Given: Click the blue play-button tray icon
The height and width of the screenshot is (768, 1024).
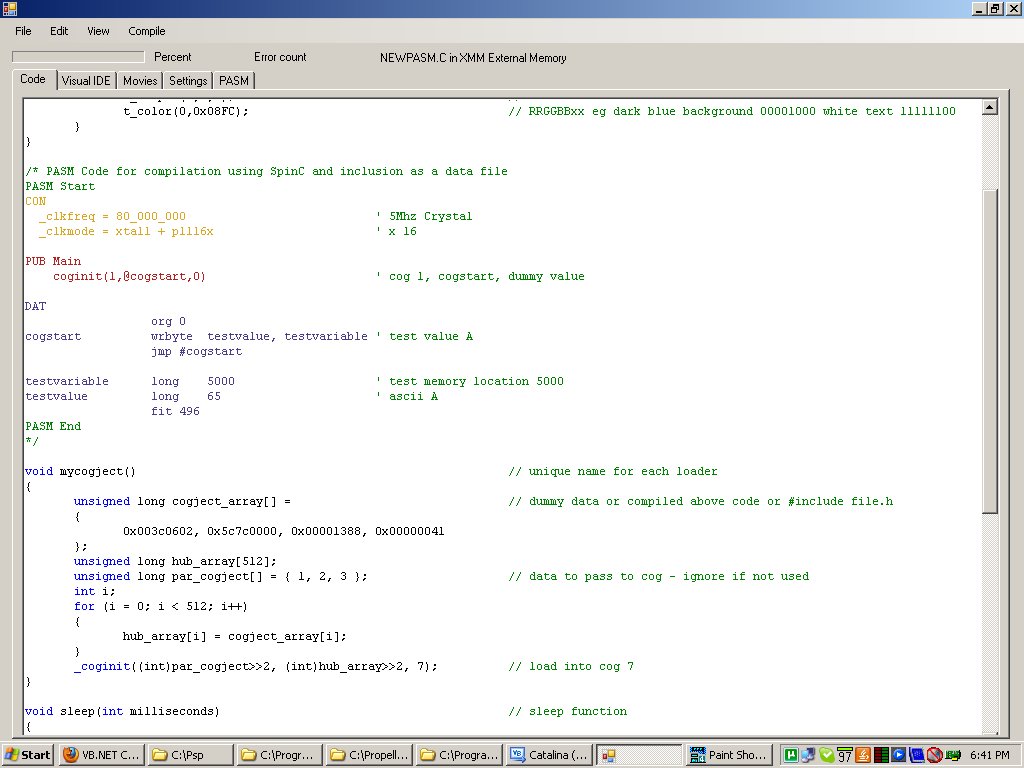Looking at the screenshot, I should [x=899, y=755].
